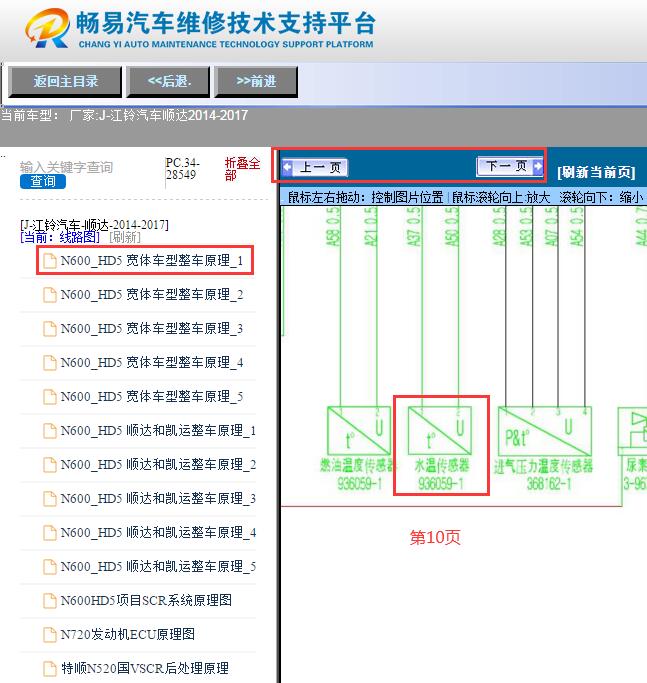Open N600HD5项目SCR系统原理图 entry
The image size is (647, 683).
point(146,600)
